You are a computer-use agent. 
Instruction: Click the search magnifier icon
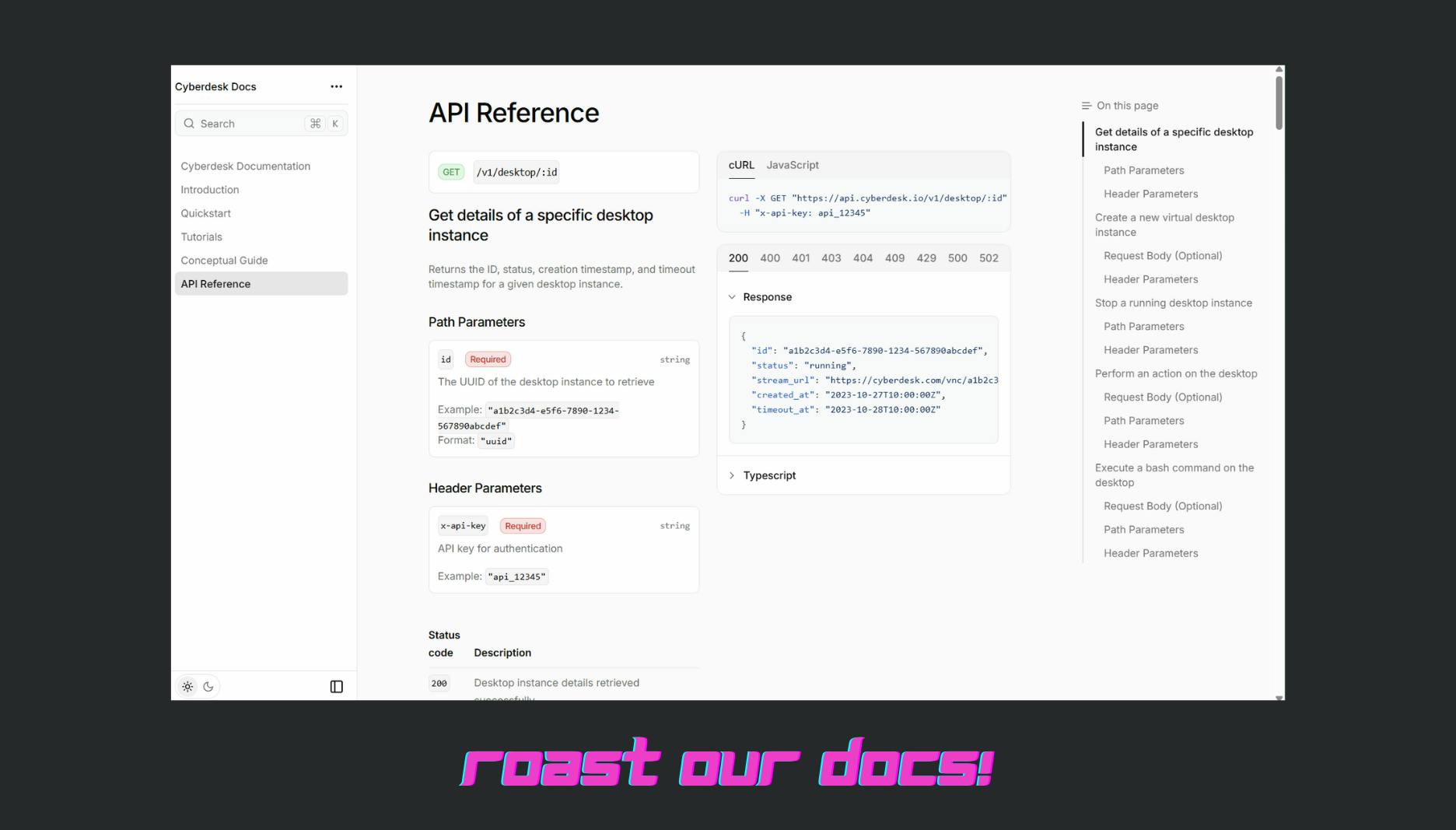189,124
